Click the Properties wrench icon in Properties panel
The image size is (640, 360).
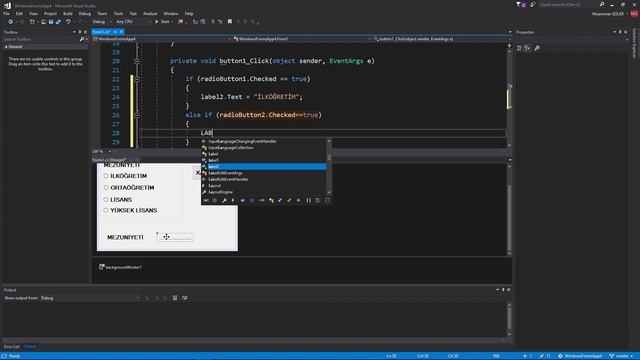(x=537, y=48)
